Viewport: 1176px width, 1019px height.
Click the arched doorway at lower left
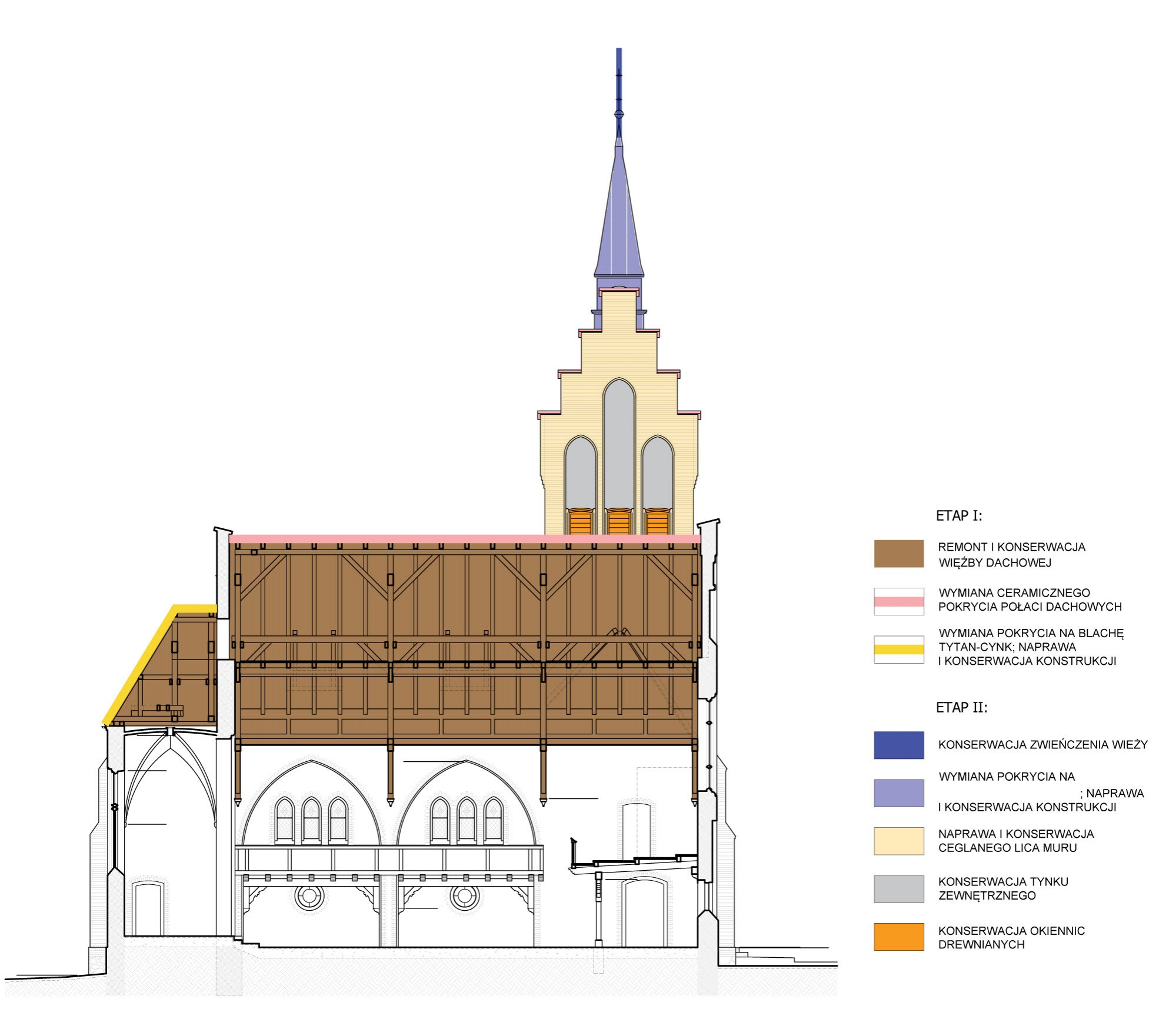coord(148,908)
